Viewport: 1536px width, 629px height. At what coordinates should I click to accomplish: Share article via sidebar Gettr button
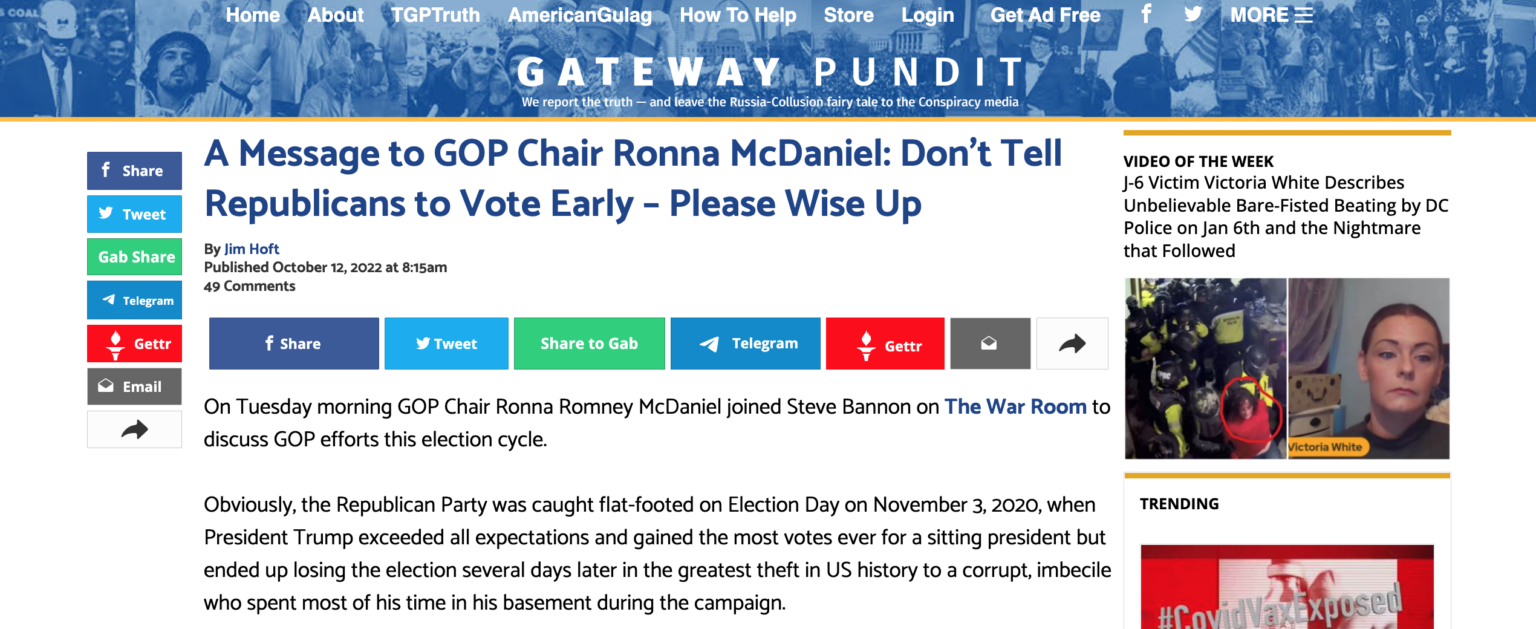pos(134,344)
